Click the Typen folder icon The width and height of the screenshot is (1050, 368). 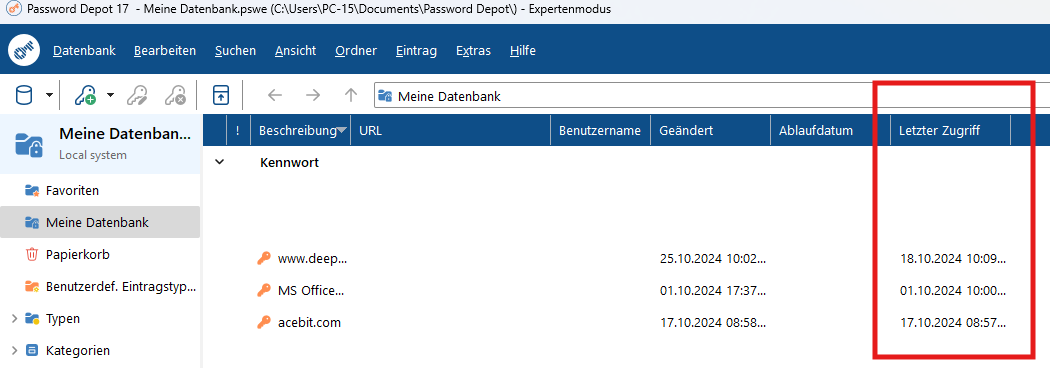[31, 318]
